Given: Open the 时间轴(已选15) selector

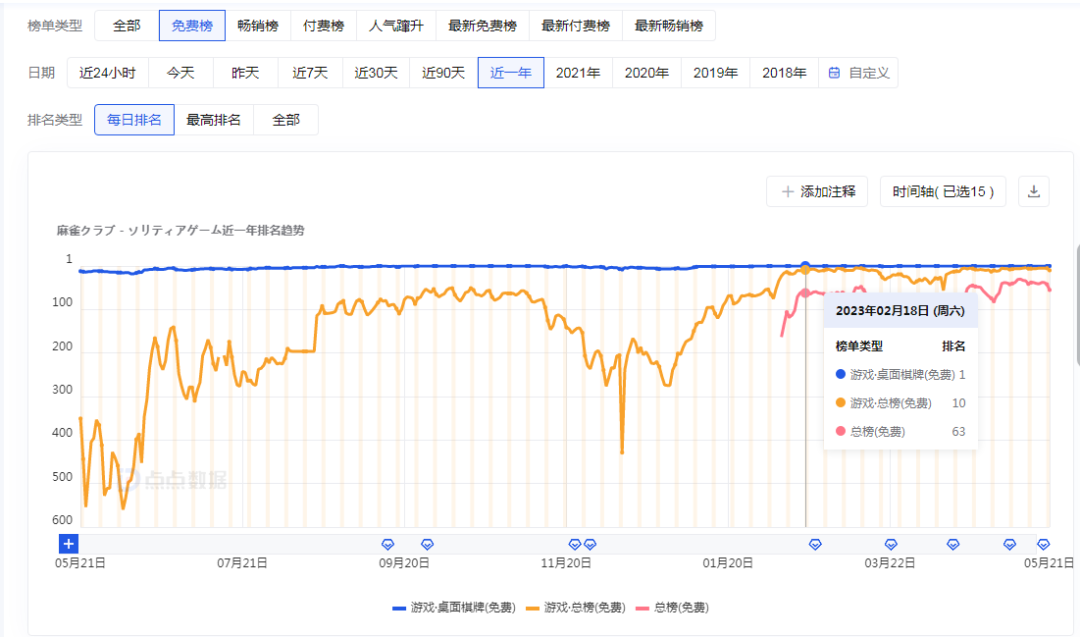Looking at the screenshot, I should click(x=944, y=191).
